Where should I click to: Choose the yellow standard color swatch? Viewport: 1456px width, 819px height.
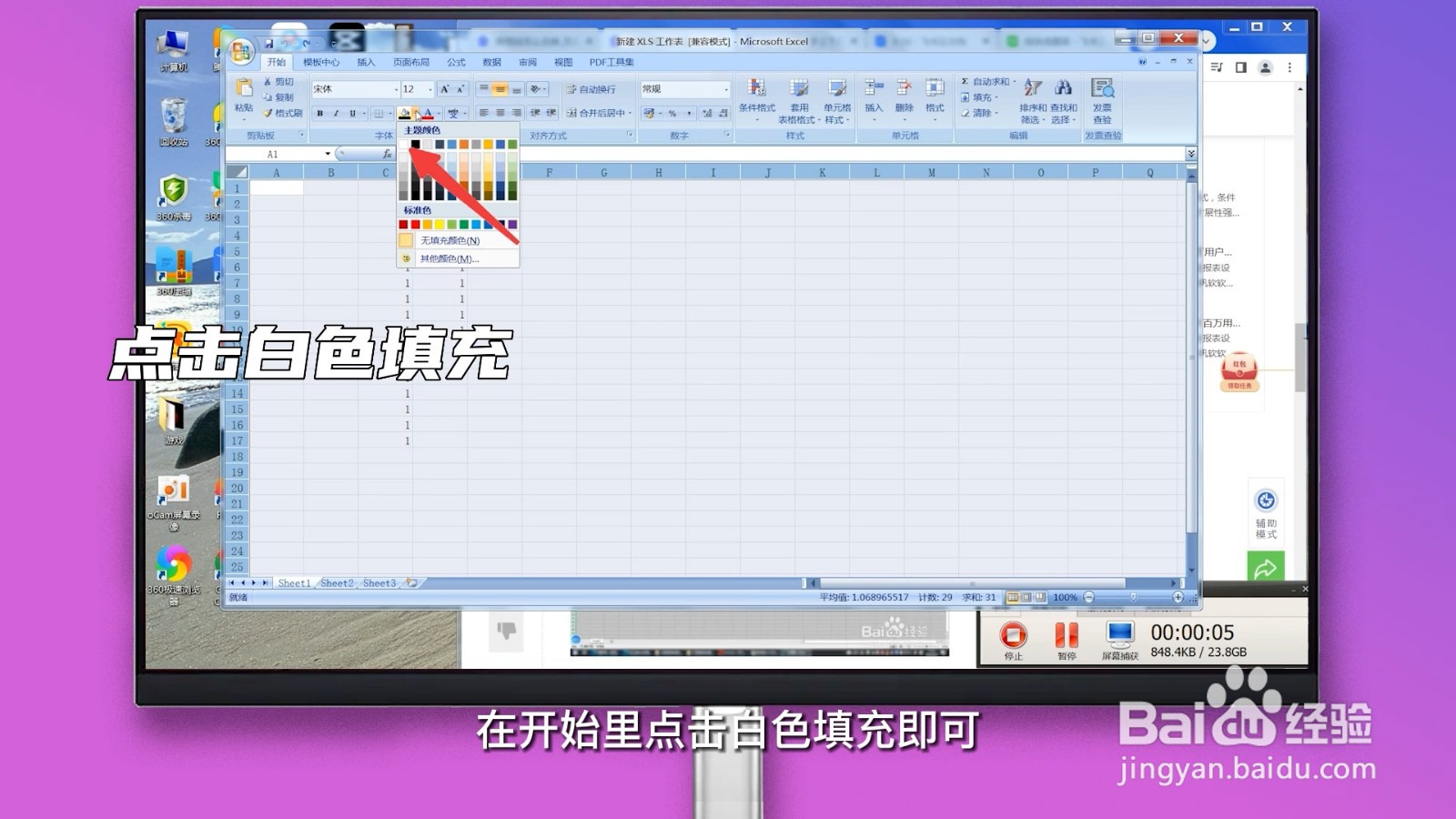point(440,224)
